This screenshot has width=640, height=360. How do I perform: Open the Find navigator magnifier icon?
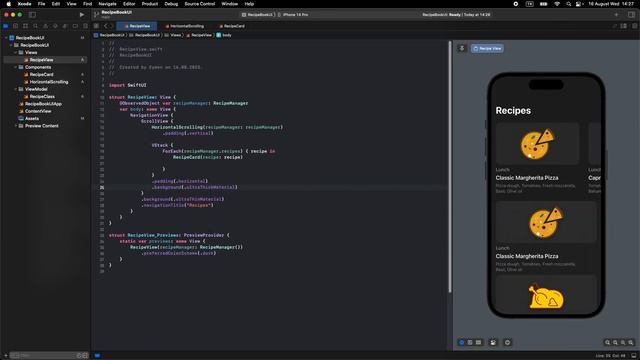tap(36, 26)
